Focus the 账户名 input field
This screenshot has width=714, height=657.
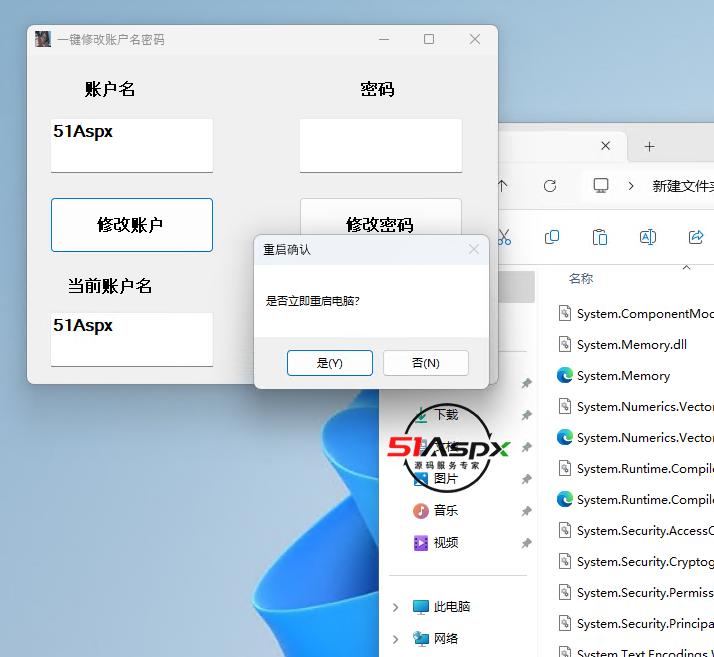(132, 146)
